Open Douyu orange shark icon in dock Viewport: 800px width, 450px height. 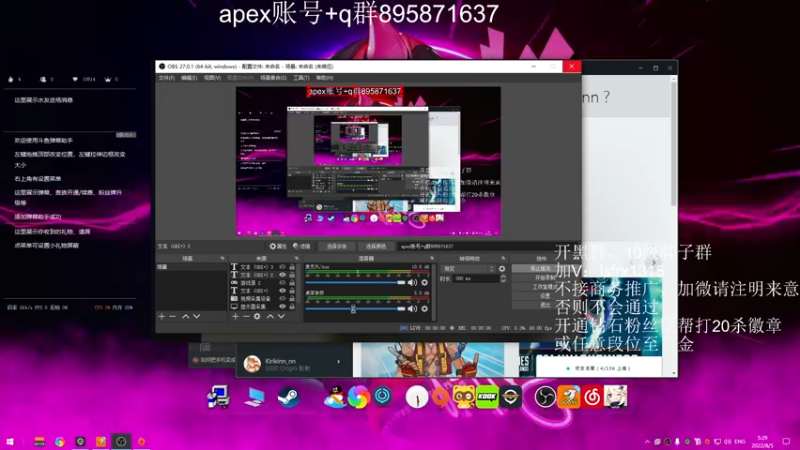(x=568, y=396)
